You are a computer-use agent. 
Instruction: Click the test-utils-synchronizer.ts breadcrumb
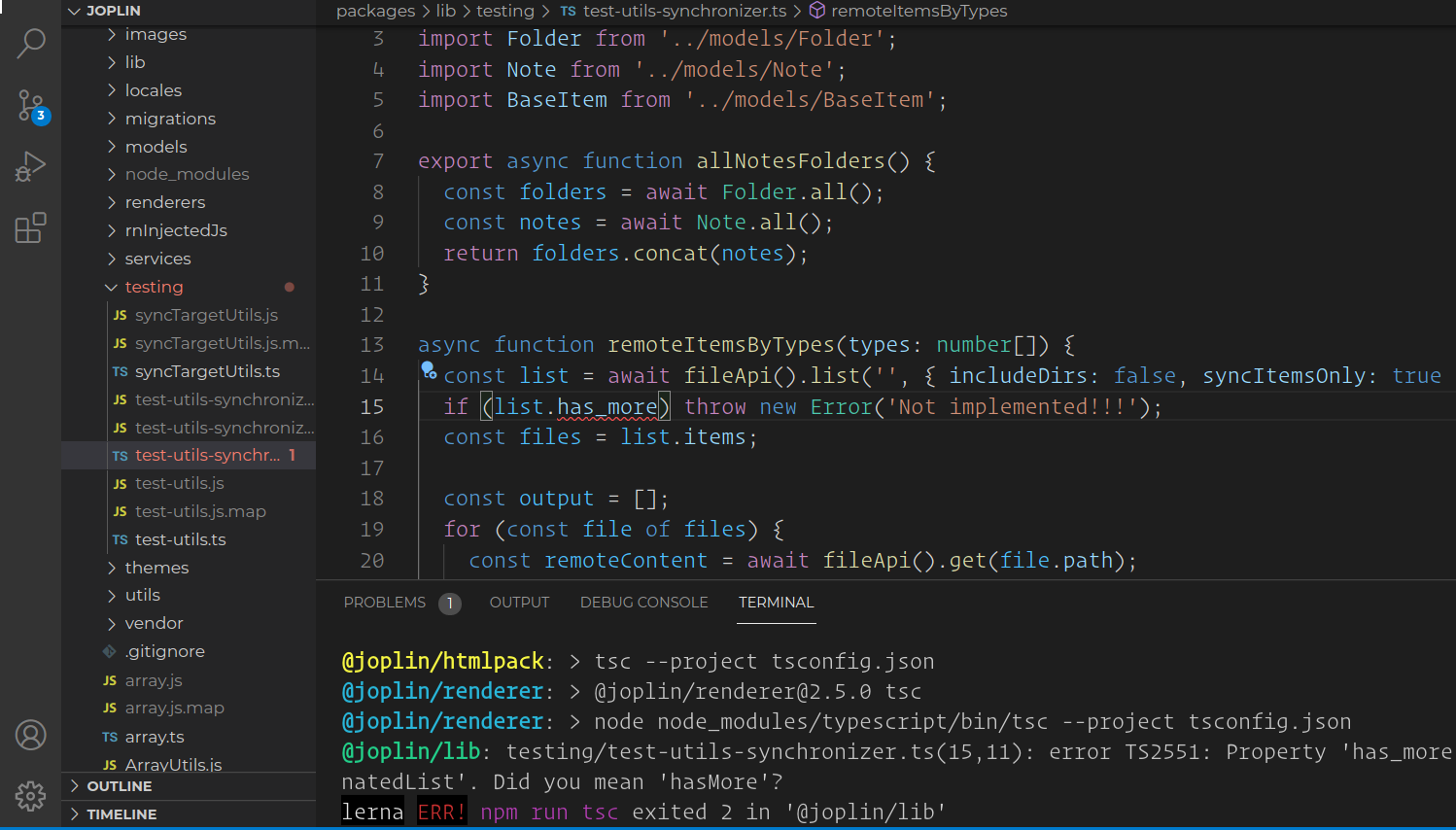click(x=685, y=11)
